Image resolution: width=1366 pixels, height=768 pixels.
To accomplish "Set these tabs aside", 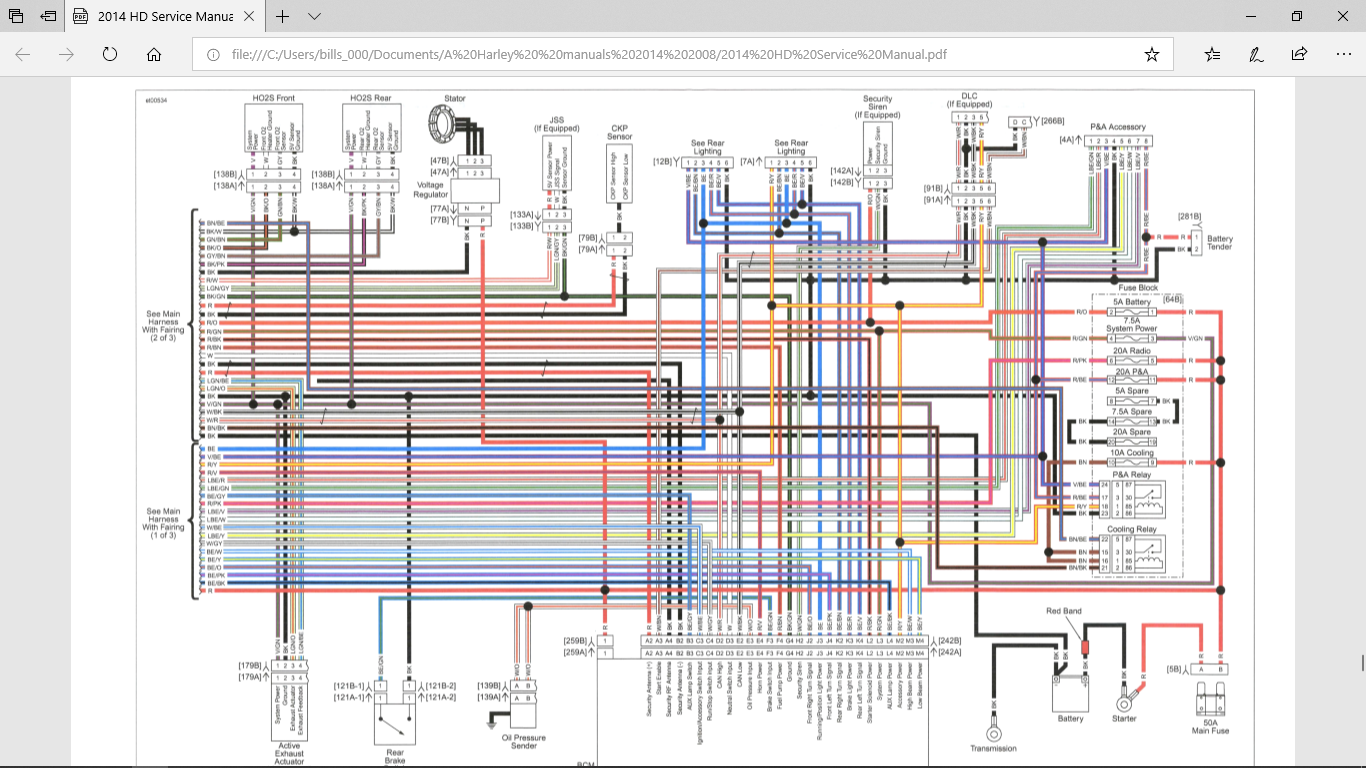I will pyautogui.click(x=48, y=17).
